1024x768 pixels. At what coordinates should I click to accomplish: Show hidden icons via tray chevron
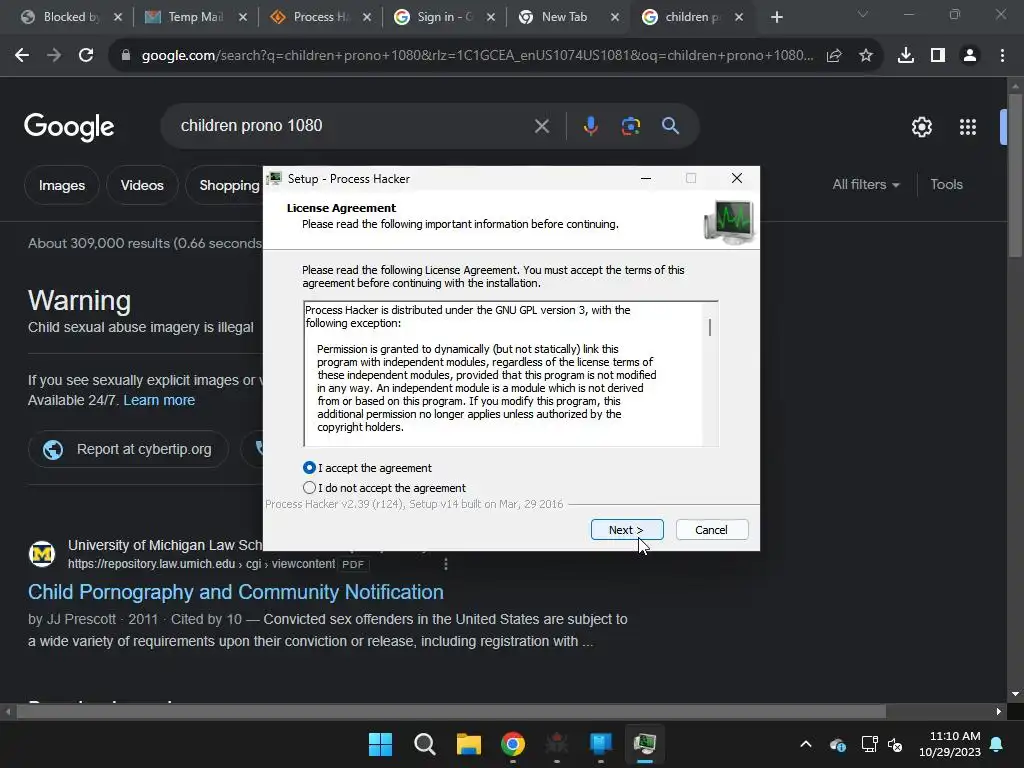(x=806, y=744)
